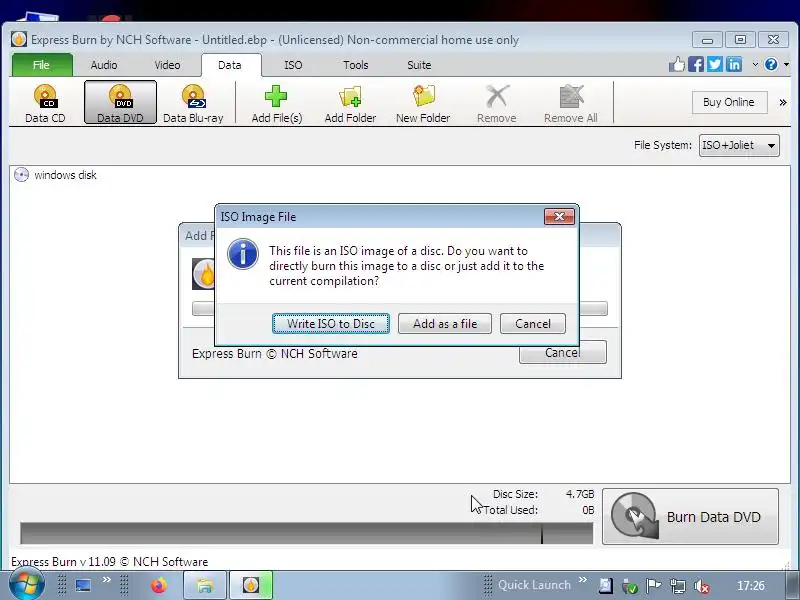Click the Express Burn v 11.09 status text

(x=109, y=562)
